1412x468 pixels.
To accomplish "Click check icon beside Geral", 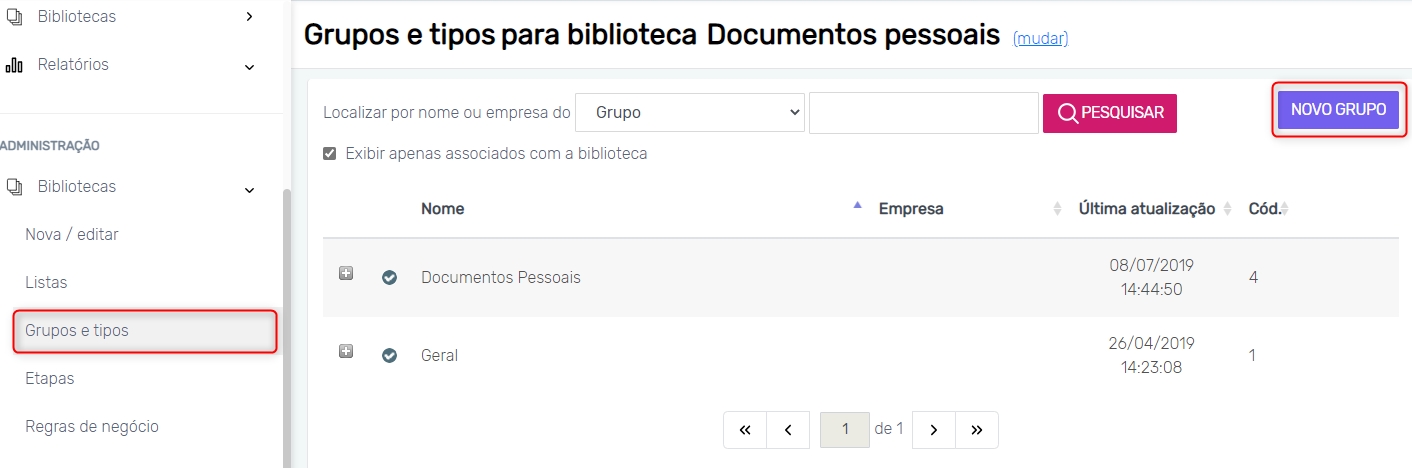I will [x=390, y=355].
